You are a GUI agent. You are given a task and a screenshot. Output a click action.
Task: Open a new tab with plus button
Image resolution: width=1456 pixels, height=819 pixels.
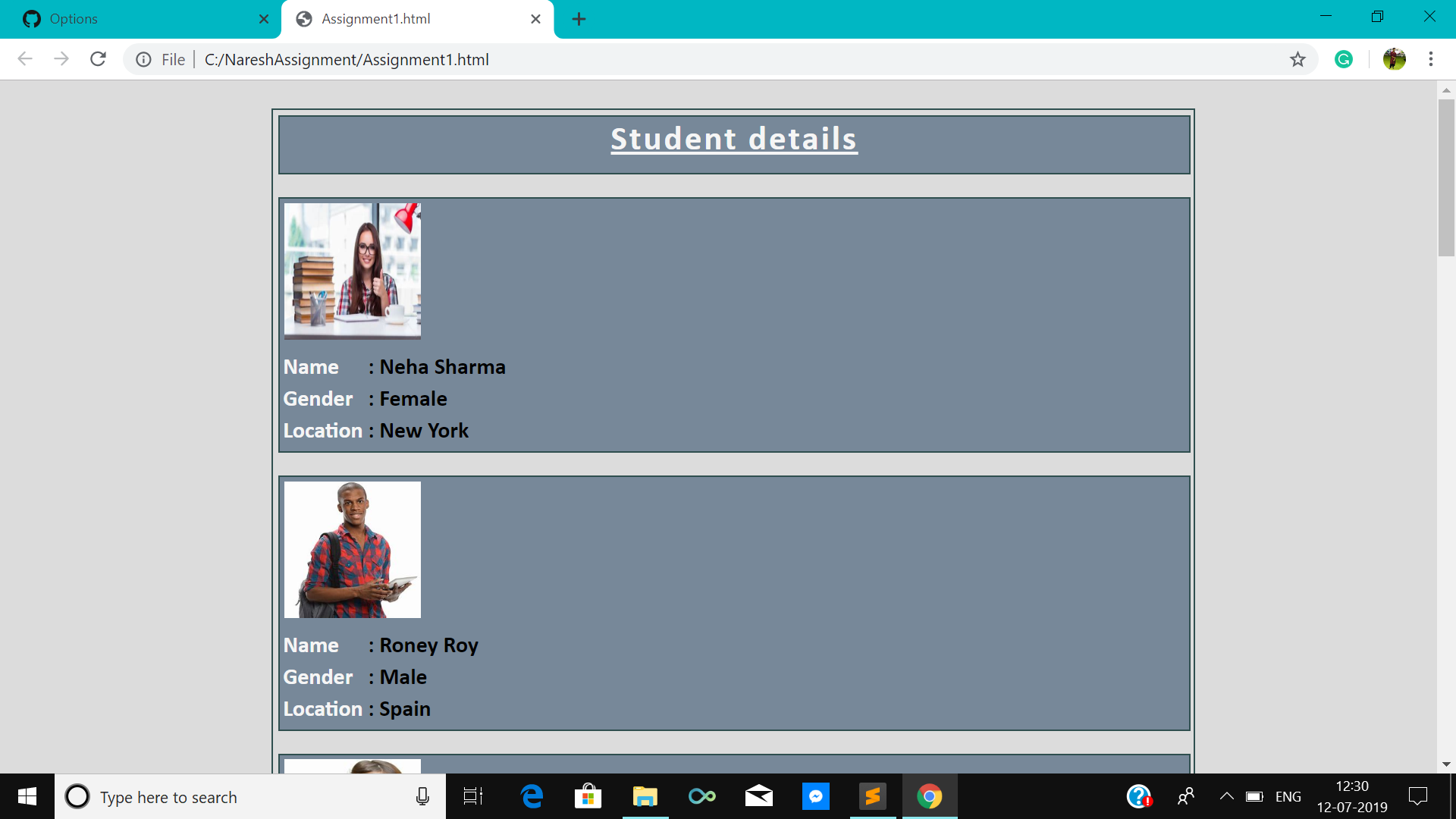point(579,19)
